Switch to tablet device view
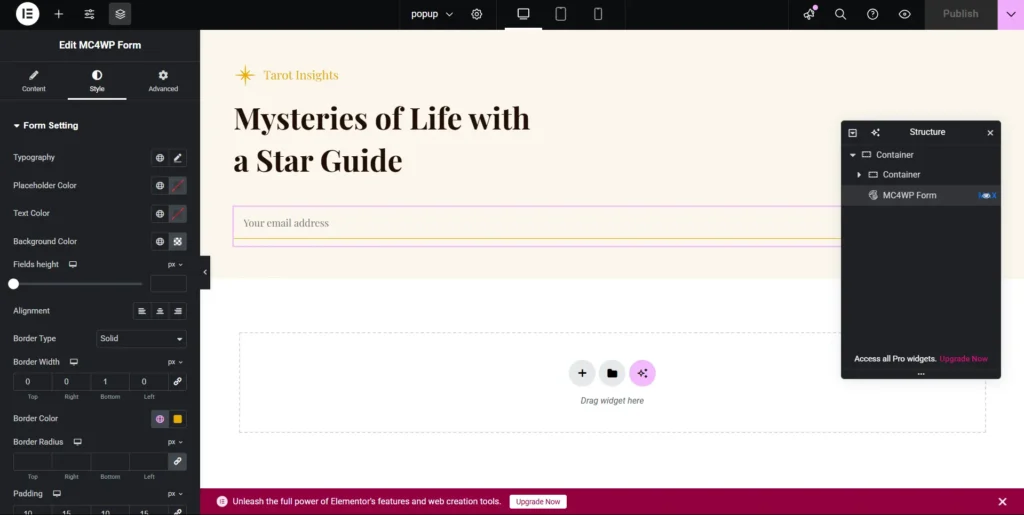 (560, 14)
